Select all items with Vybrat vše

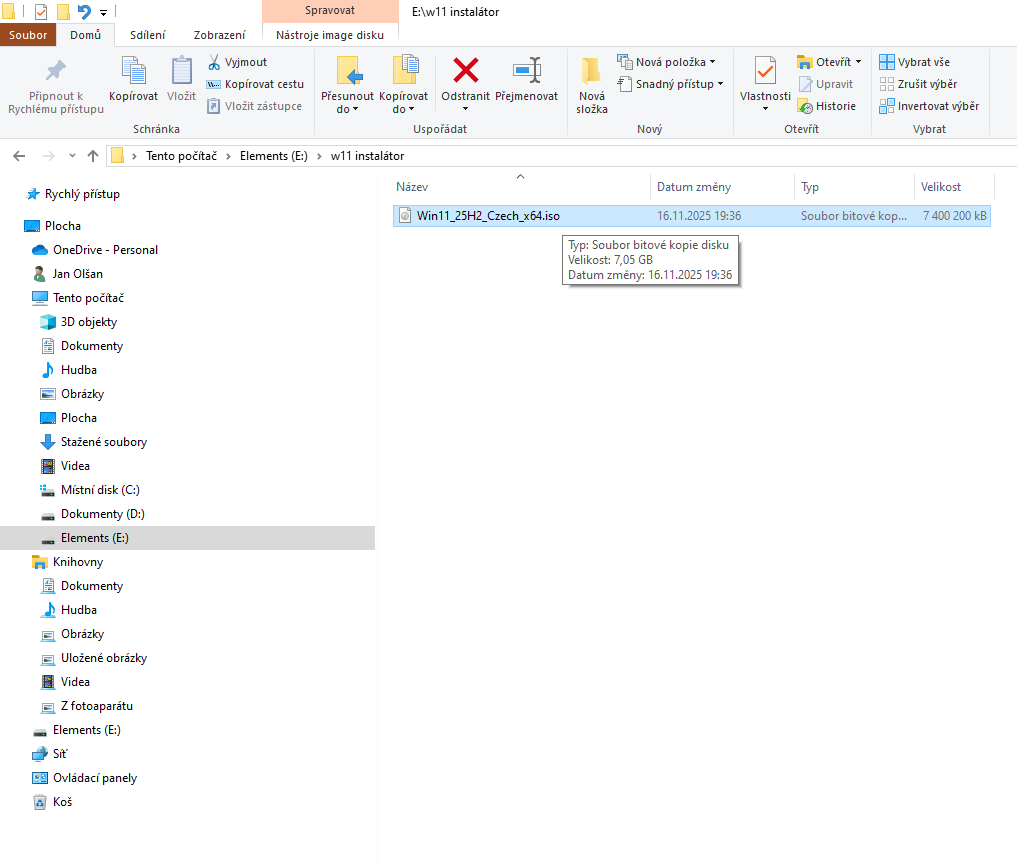[915, 62]
